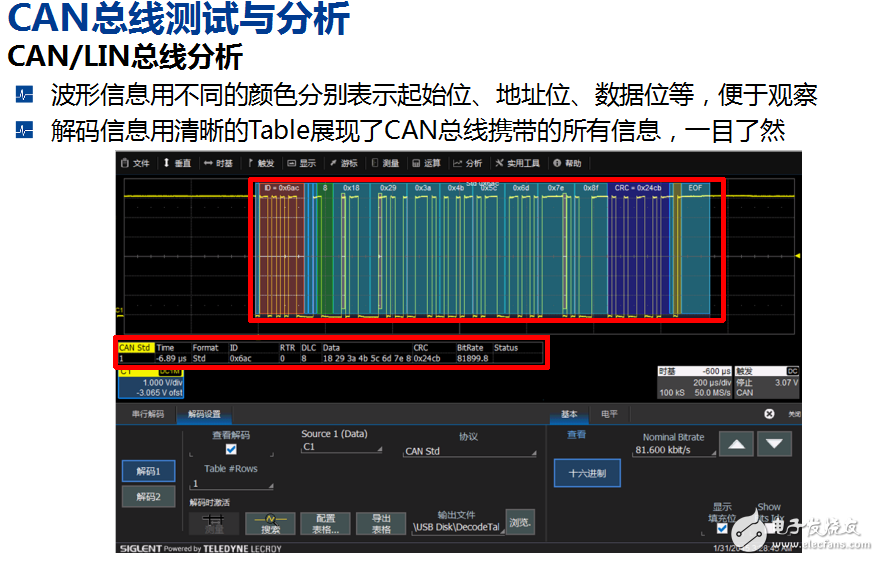The width and height of the screenshot is (879, 561).
Task: Select the 81899.8 BitRate cell
Action: point(473,359)
